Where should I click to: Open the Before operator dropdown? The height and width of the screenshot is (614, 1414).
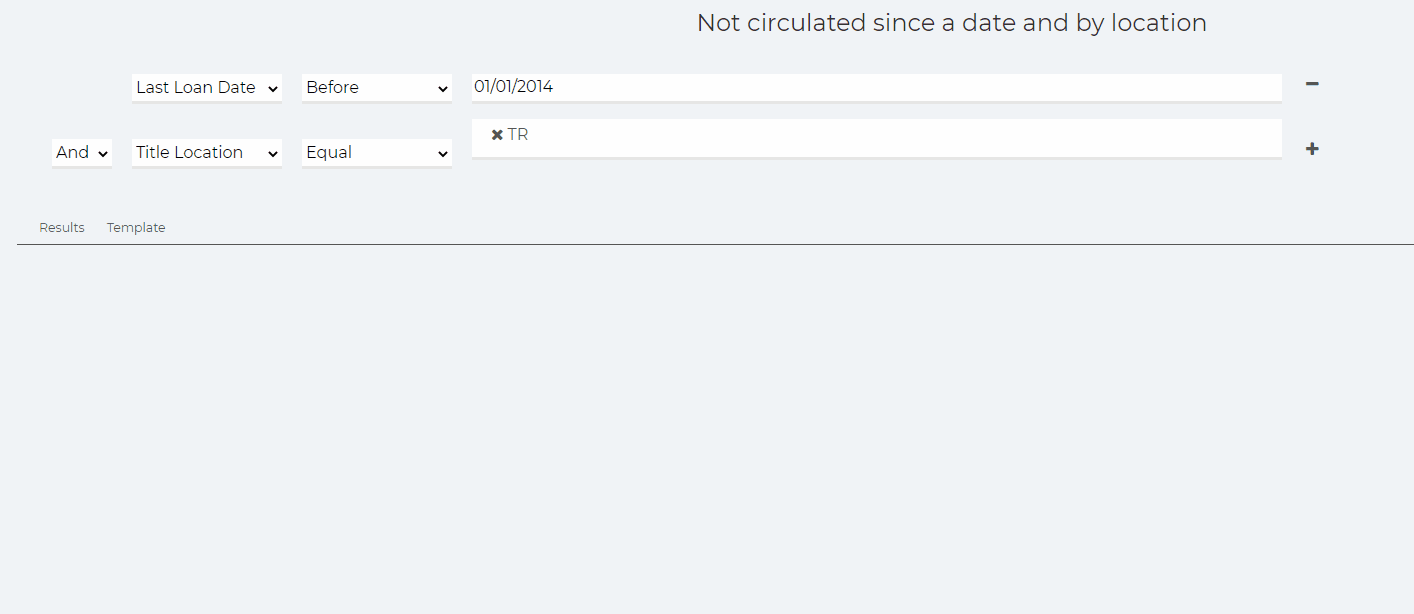(377, 87)
